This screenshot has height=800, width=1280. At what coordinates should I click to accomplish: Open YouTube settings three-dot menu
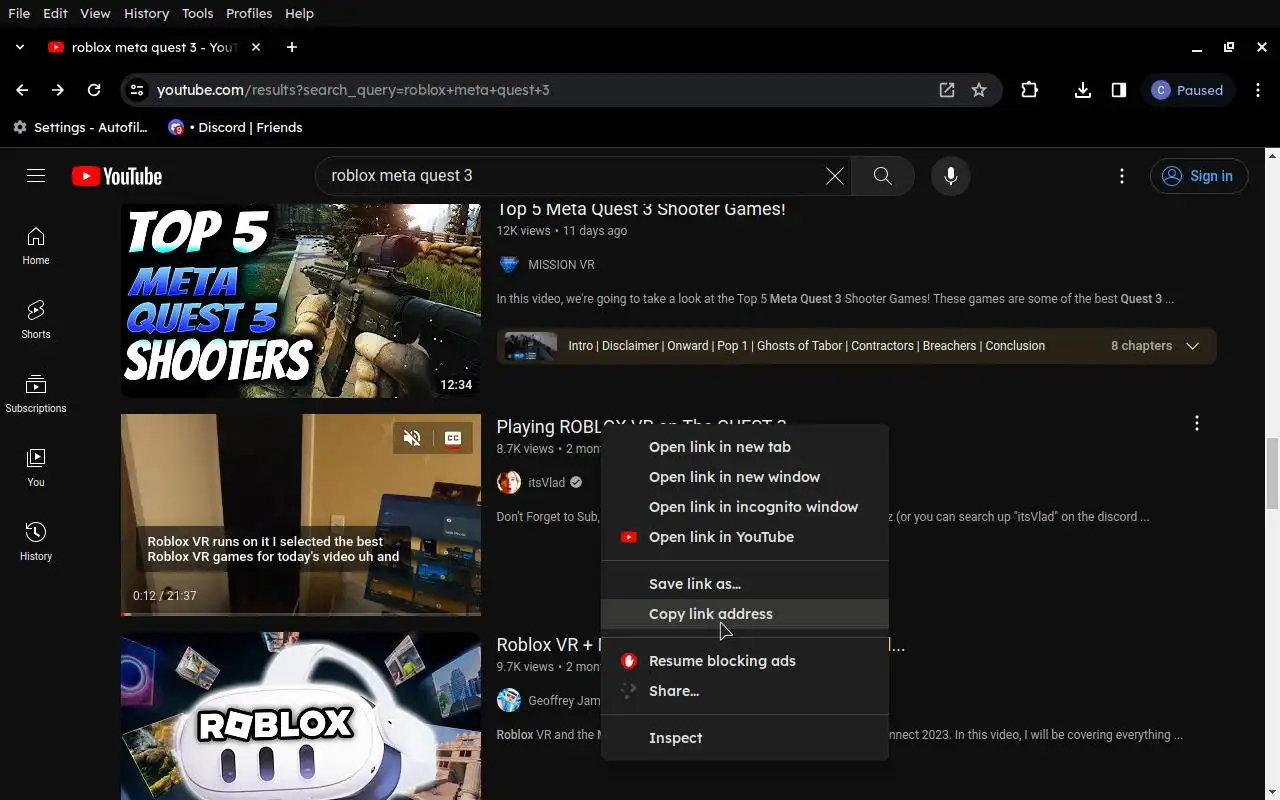tap(1122, 176)
